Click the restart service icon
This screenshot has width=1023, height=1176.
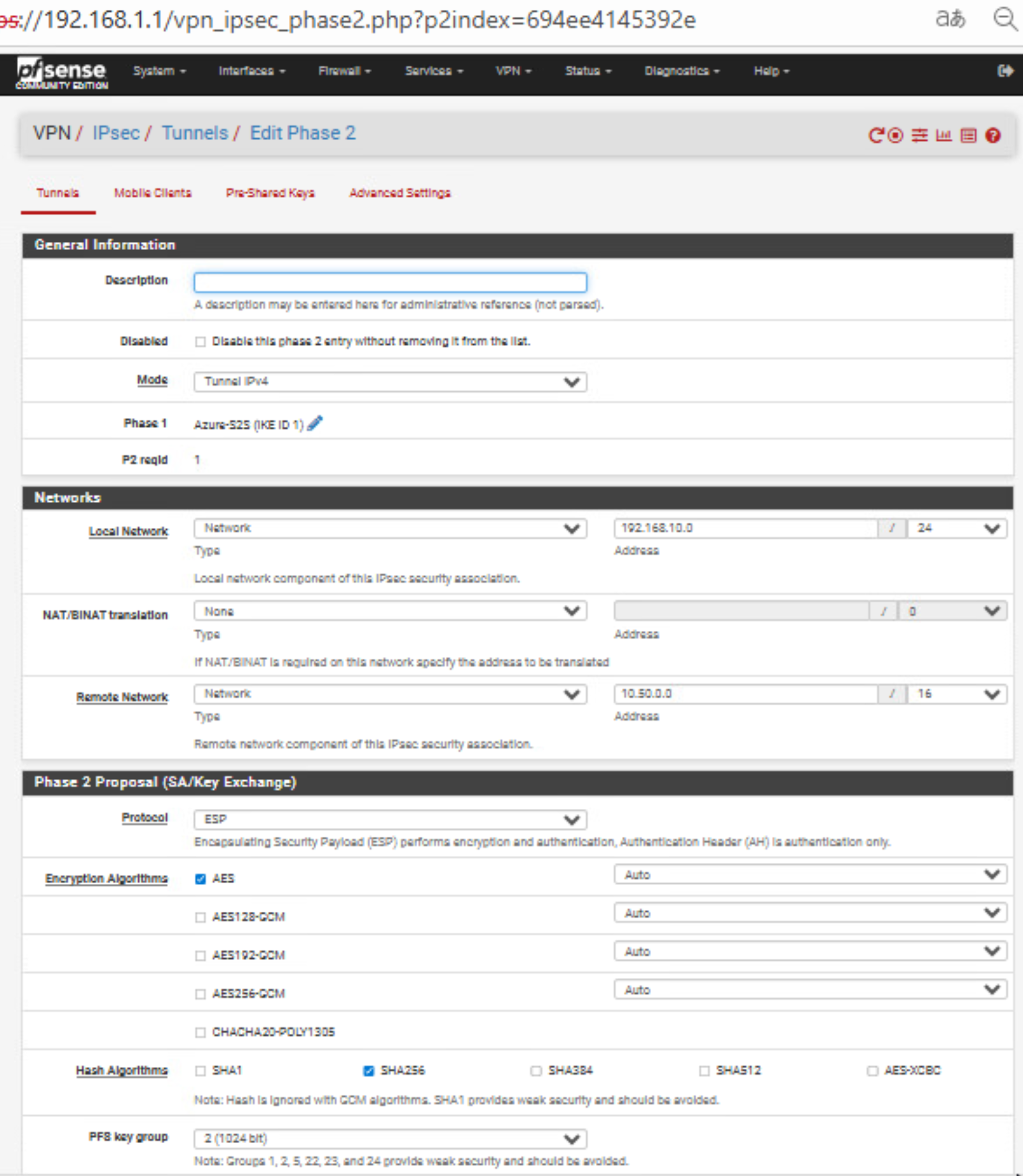[875, 135]
